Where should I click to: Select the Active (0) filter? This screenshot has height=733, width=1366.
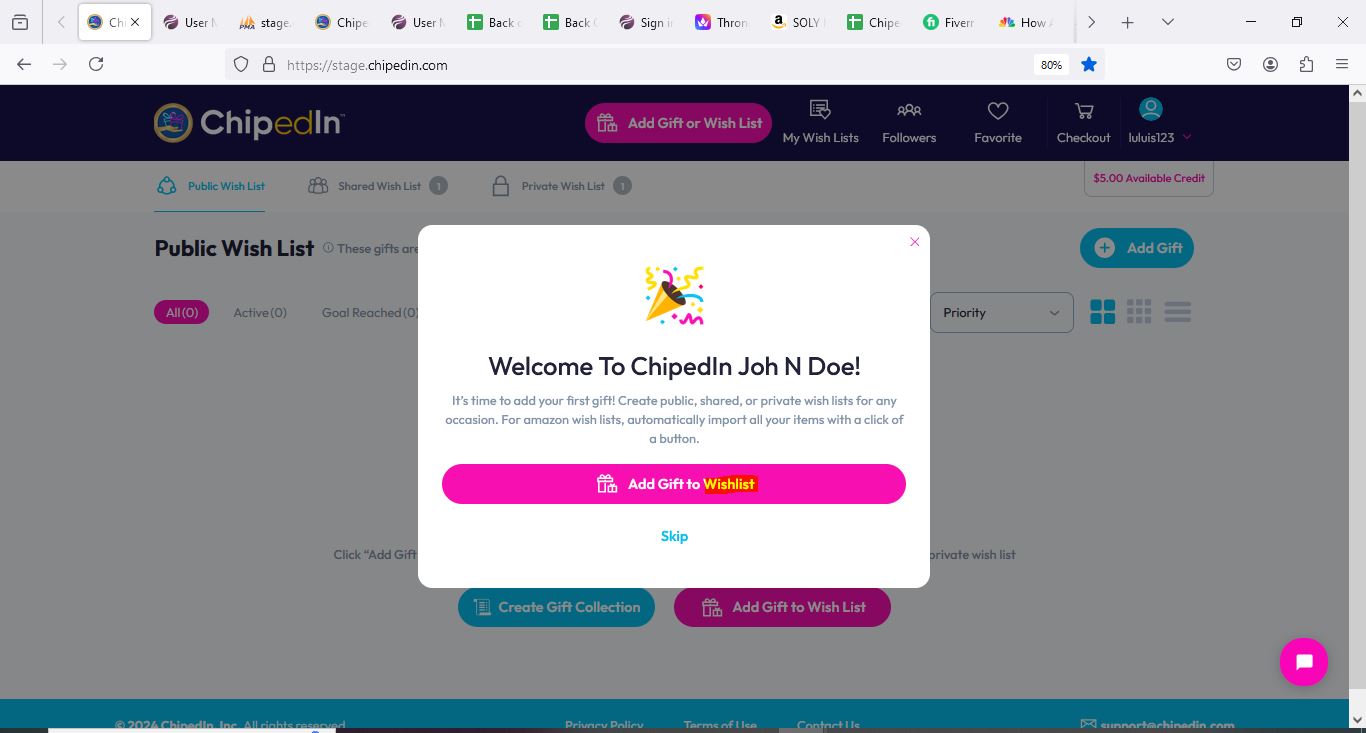[x=260, y=312]
